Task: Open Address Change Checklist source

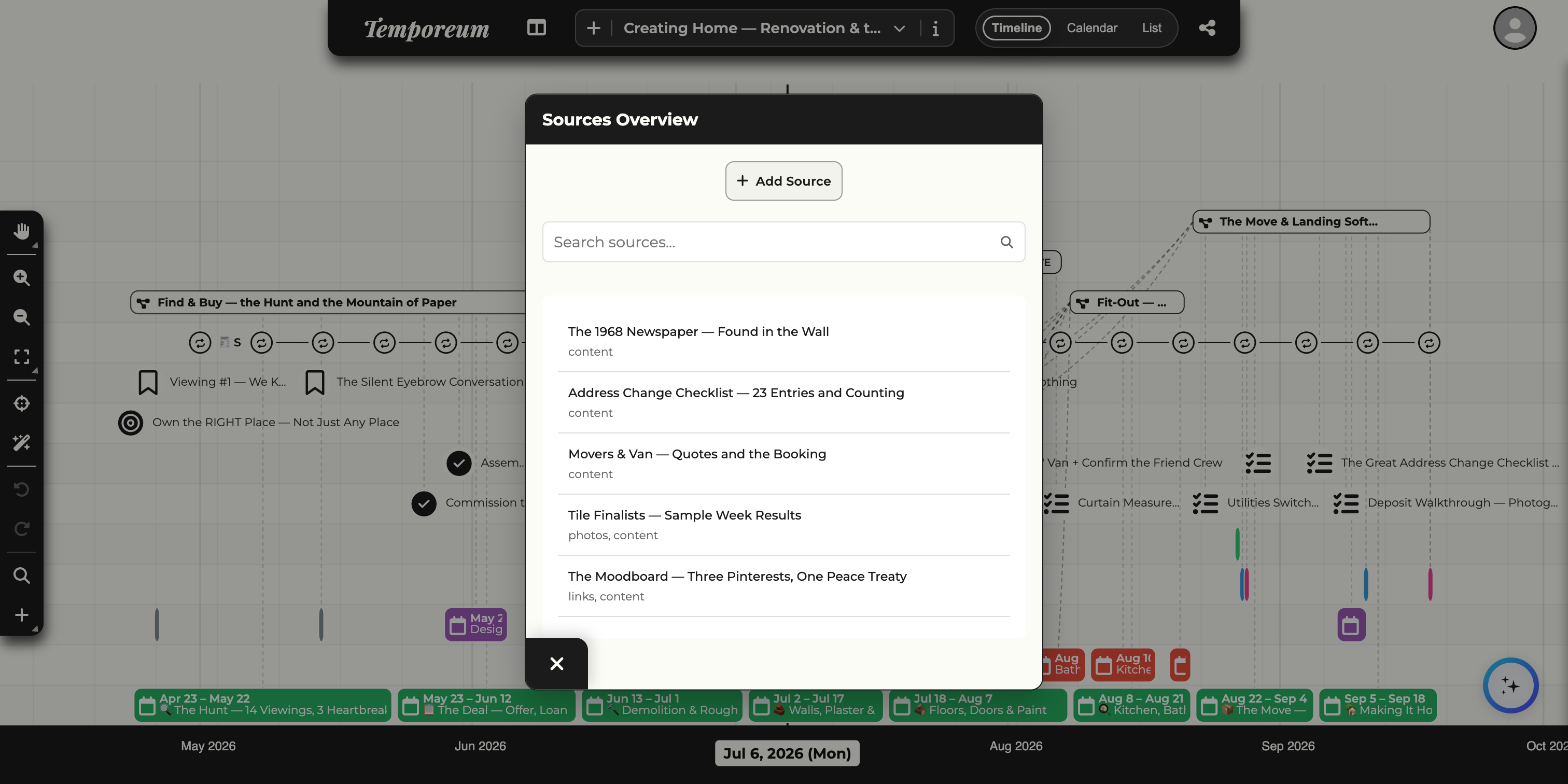Action: point(783,402)
